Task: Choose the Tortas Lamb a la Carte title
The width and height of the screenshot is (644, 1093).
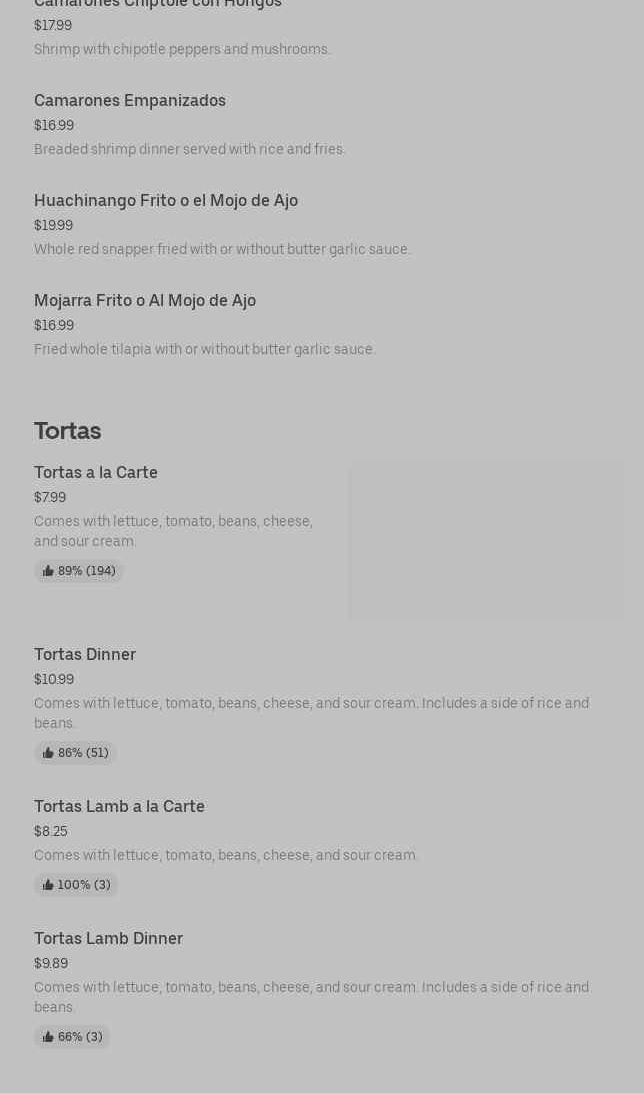Action: (x=119, y=806)
